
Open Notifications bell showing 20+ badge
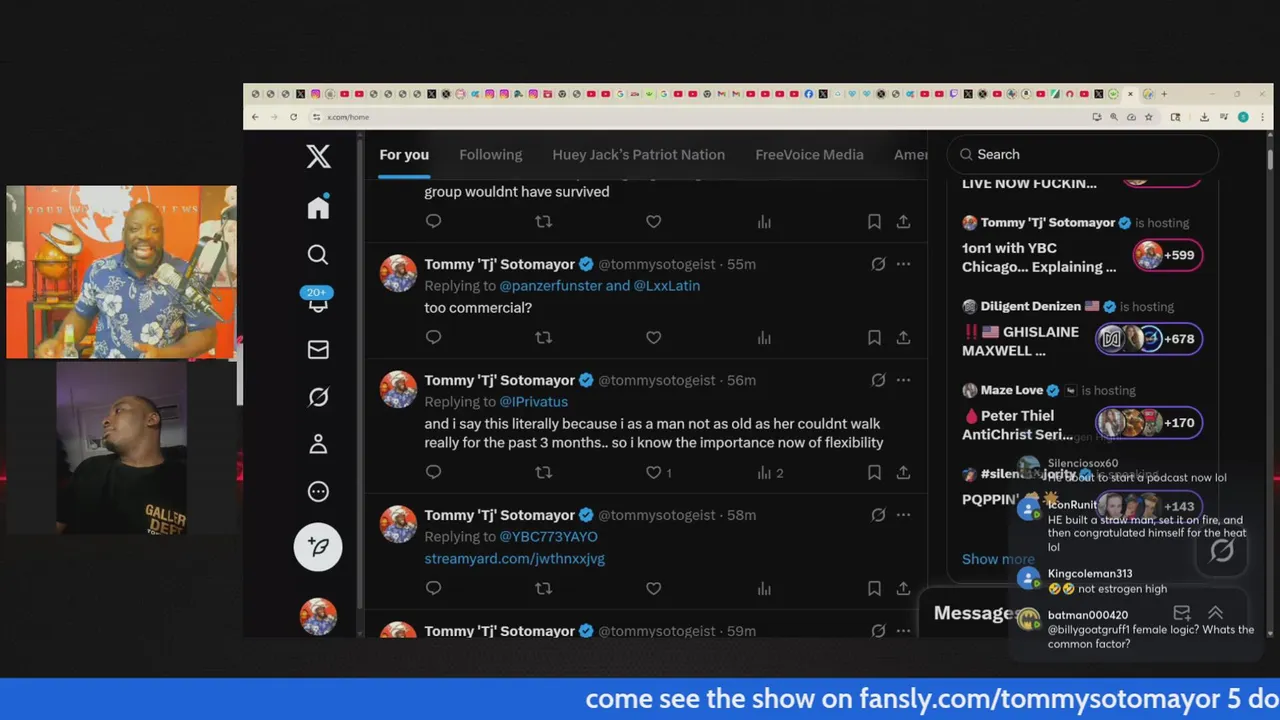[317, 300]
